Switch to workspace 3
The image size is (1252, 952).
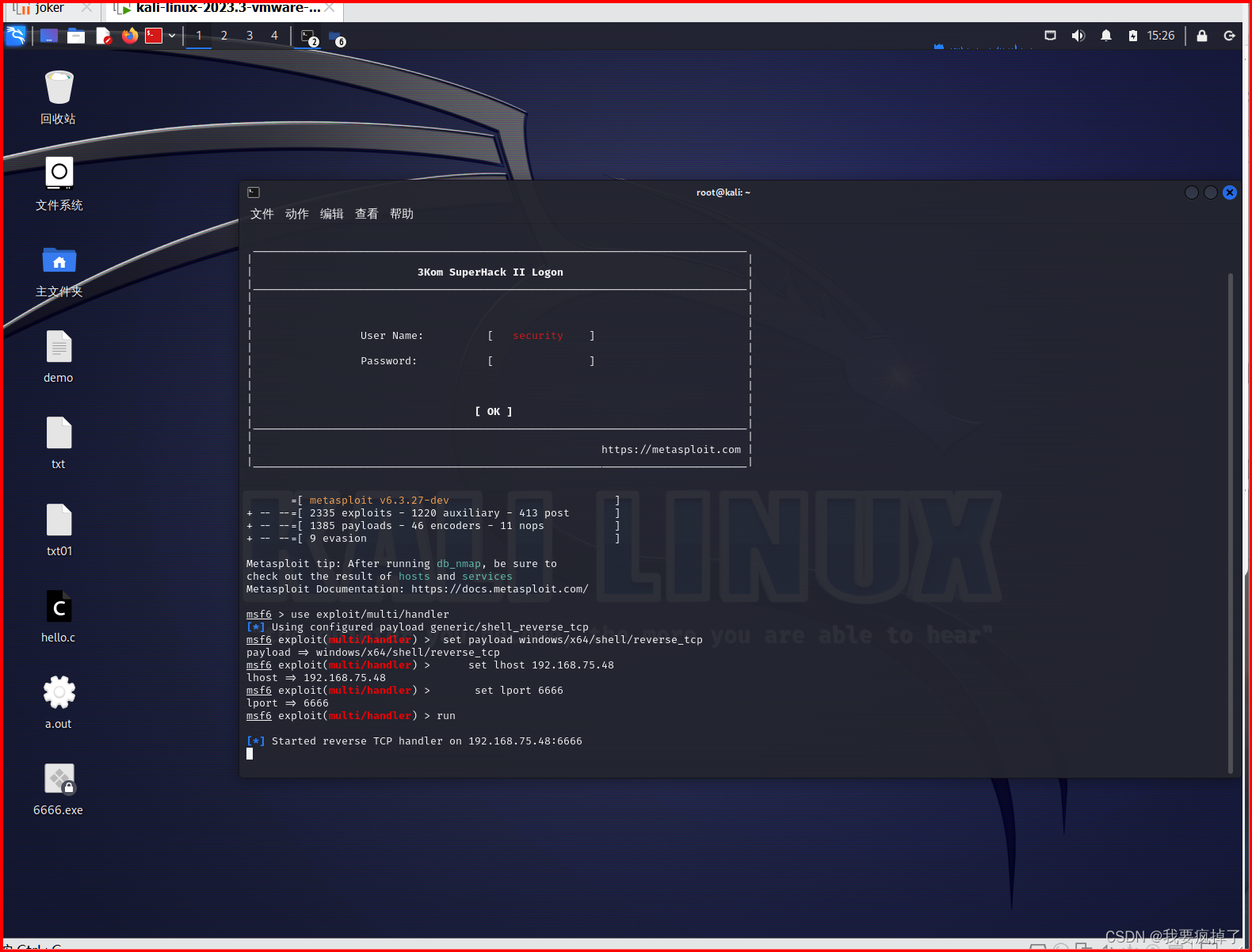point(250,36)
